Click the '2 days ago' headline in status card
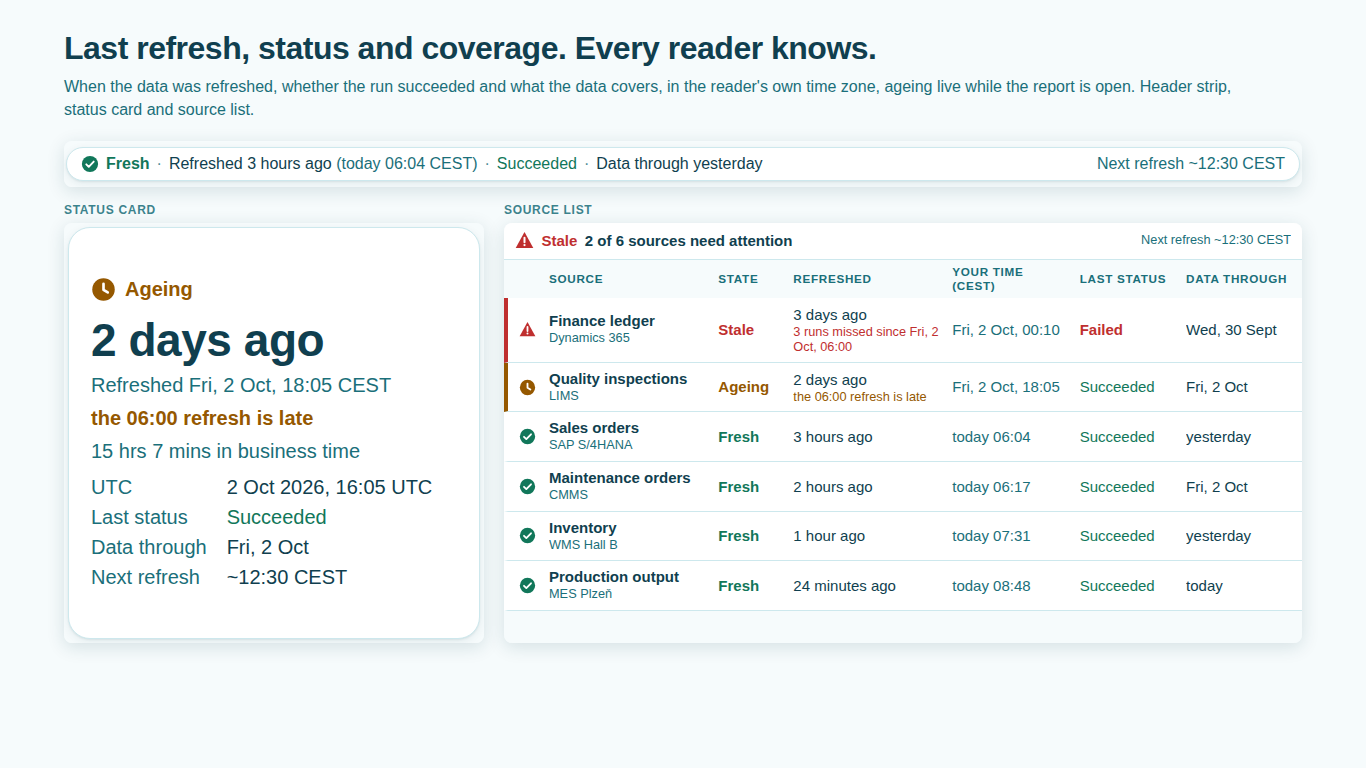 point(208,340)
